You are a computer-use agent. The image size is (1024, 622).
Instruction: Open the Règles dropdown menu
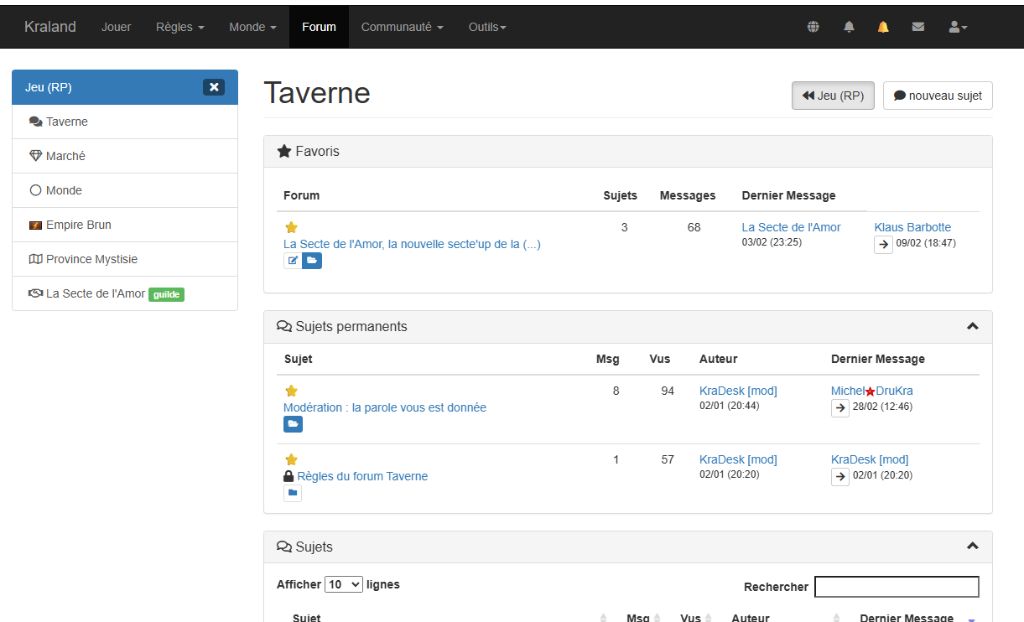coord(180,27)
